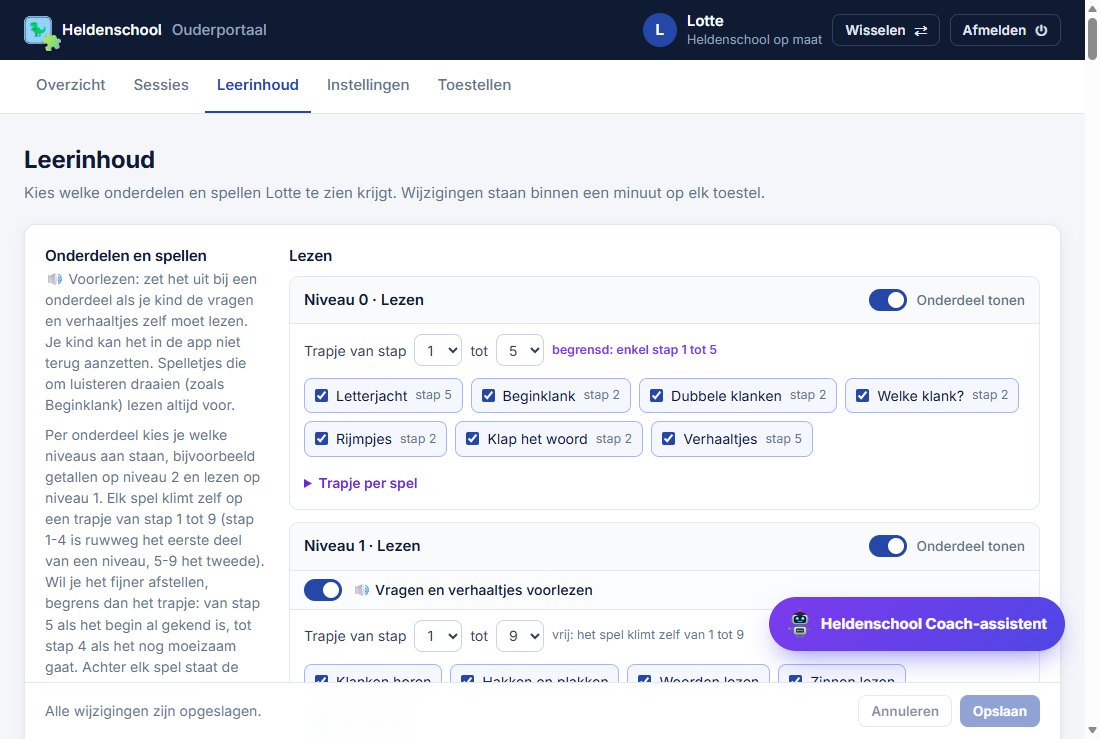Go to the Overzicht tab
The height and width of the screenshot is (739, 1100).
pos(71,85)
